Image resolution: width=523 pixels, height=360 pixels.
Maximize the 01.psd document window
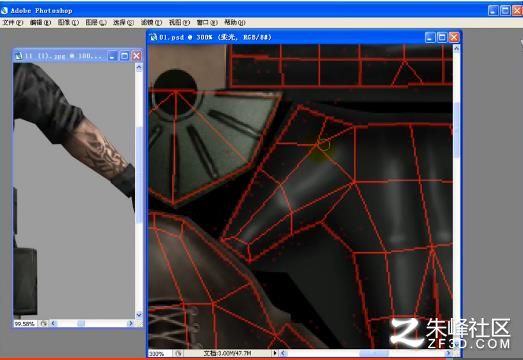click(x=442, y=37)
